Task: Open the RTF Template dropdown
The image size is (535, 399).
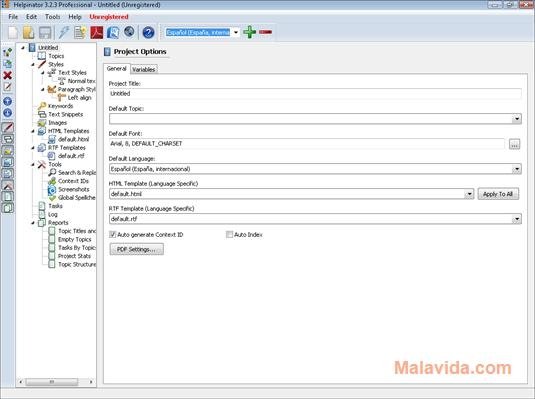Action: 517,219
